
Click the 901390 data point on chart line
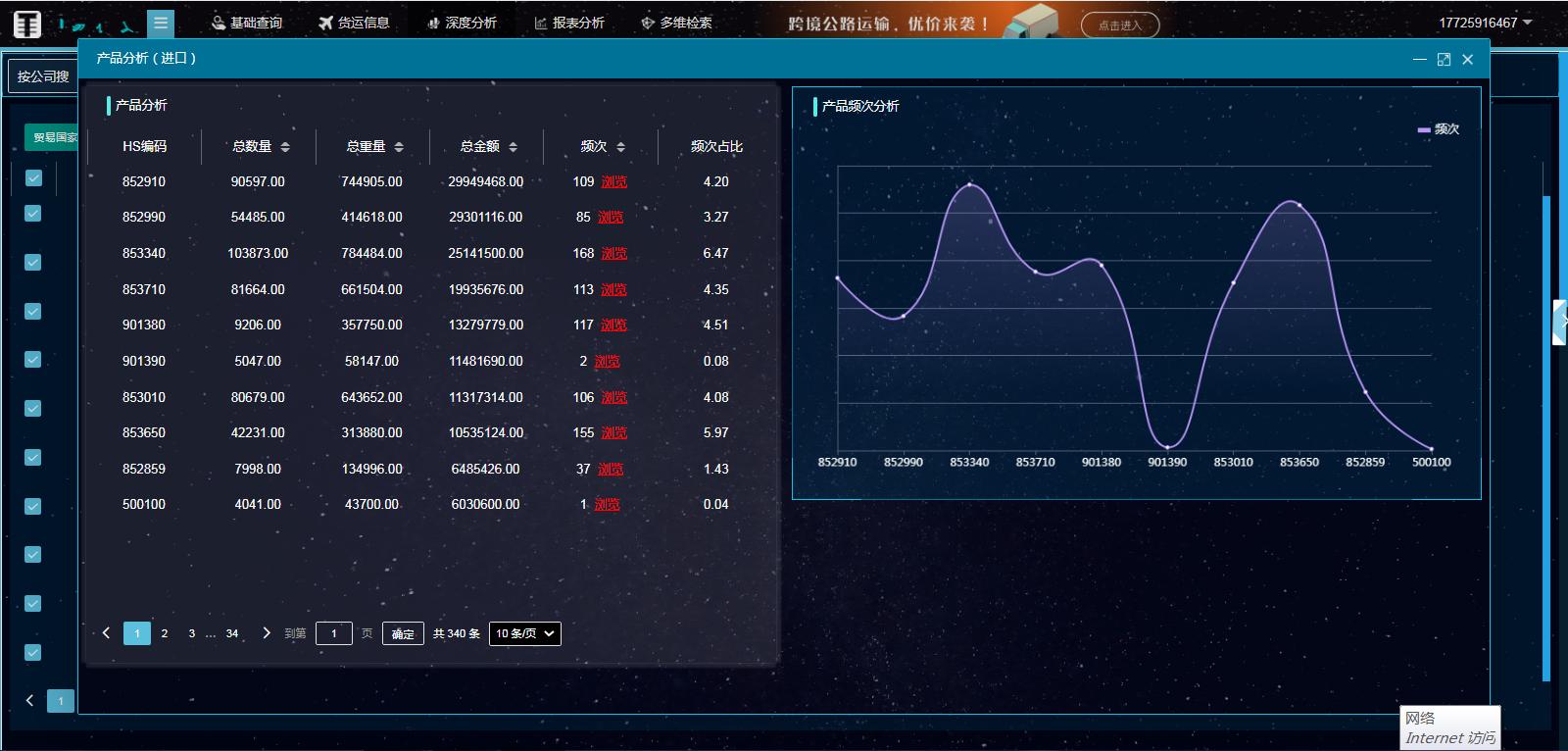click(1167, 448)
